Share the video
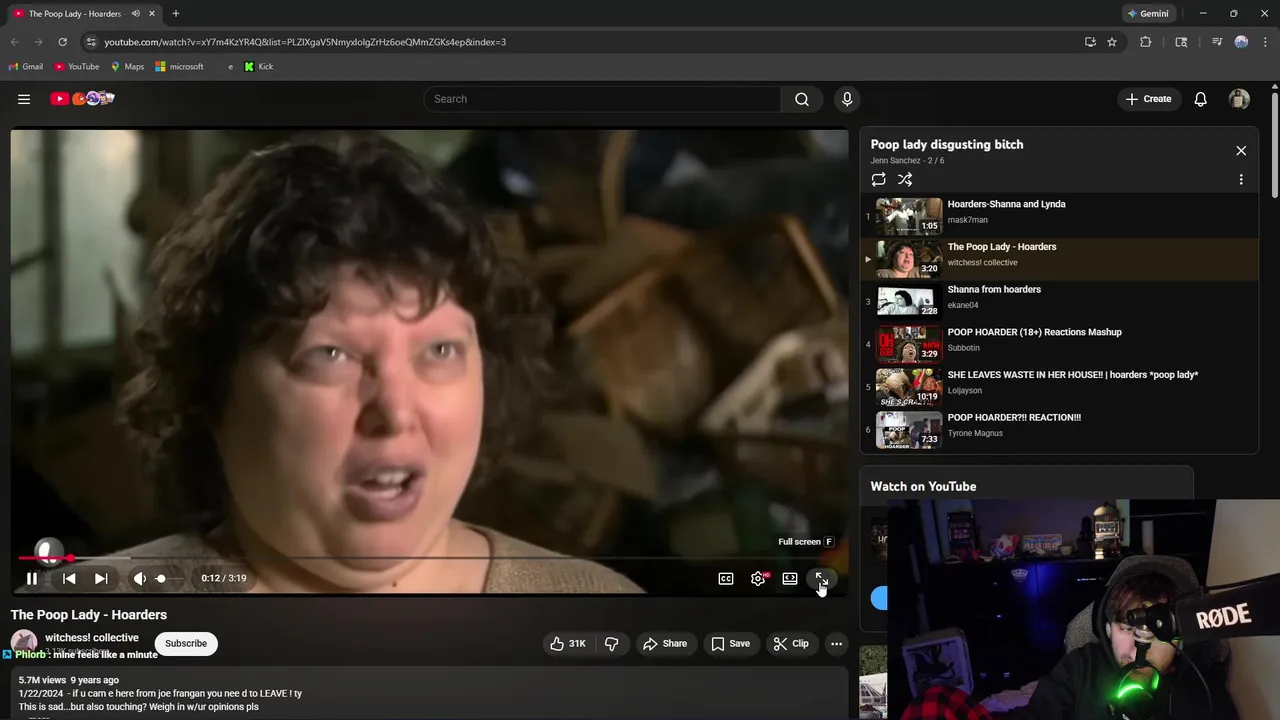 tap(665, 644)
